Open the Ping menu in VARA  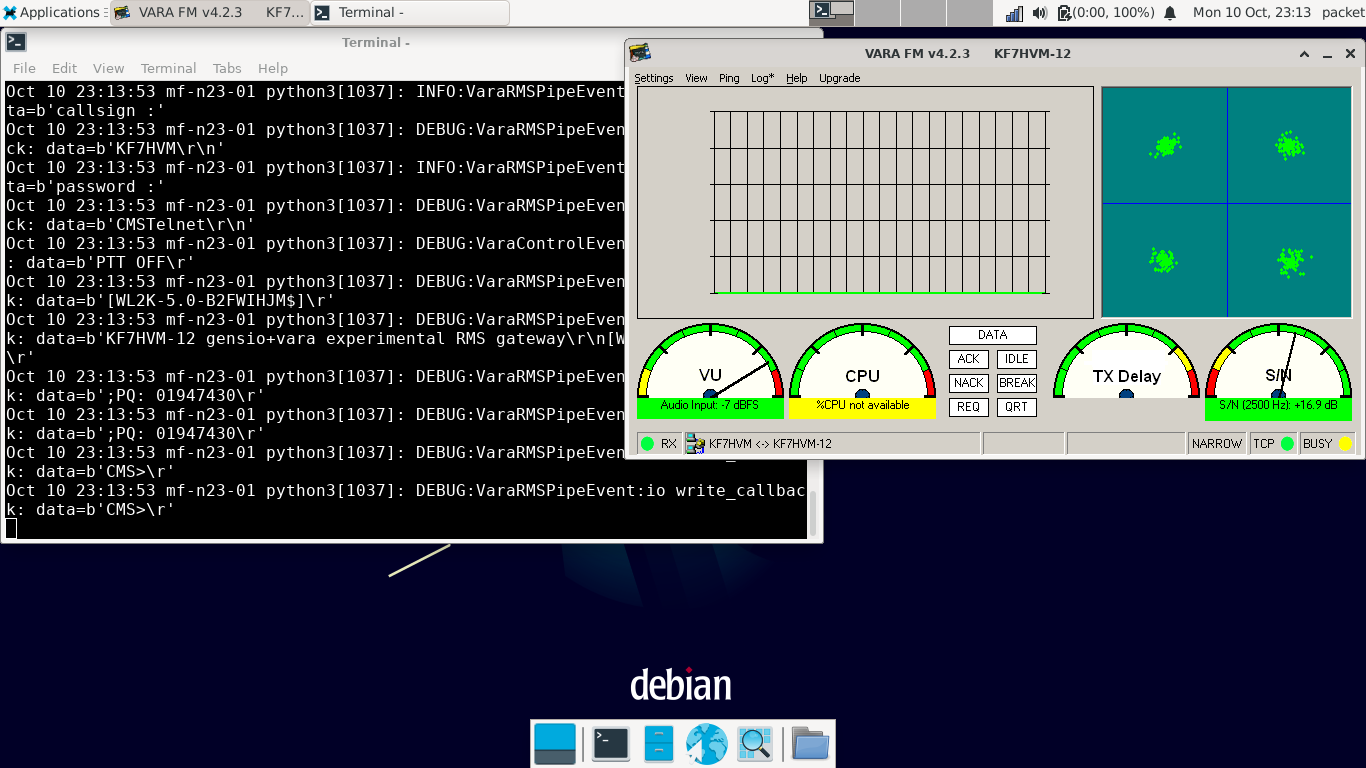coord(730,78)
